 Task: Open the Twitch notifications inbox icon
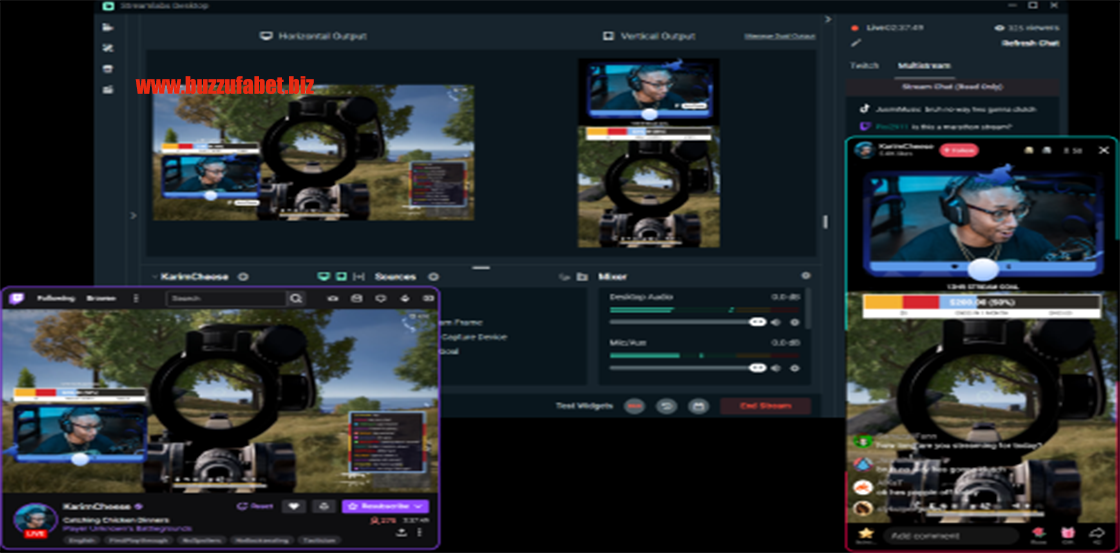pyautogui.click(x=357, y=298)
